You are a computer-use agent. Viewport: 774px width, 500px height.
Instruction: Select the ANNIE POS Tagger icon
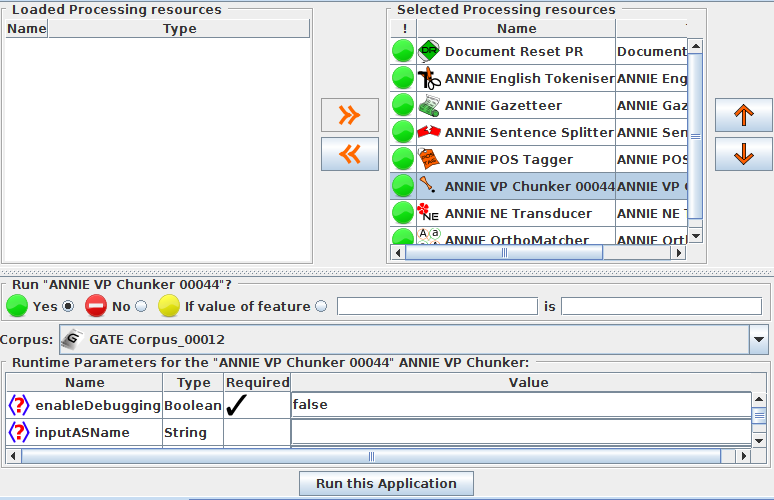coord(429,159)
